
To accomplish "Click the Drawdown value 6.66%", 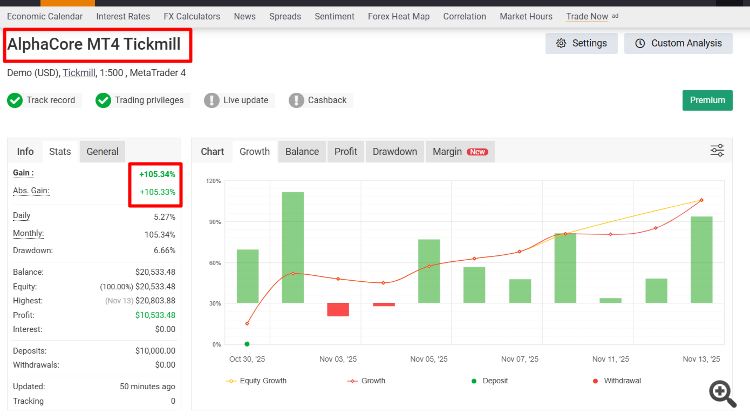I will point(164,250).
